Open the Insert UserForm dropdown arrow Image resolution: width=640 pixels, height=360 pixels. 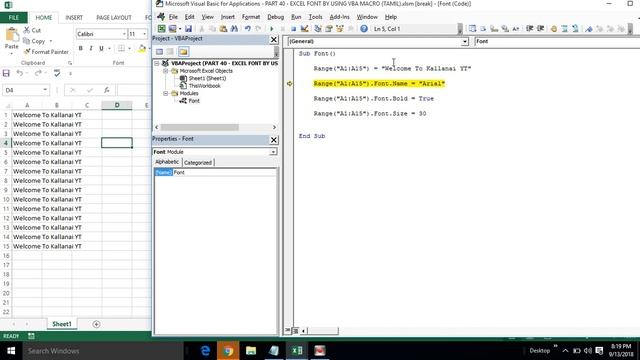180,29
